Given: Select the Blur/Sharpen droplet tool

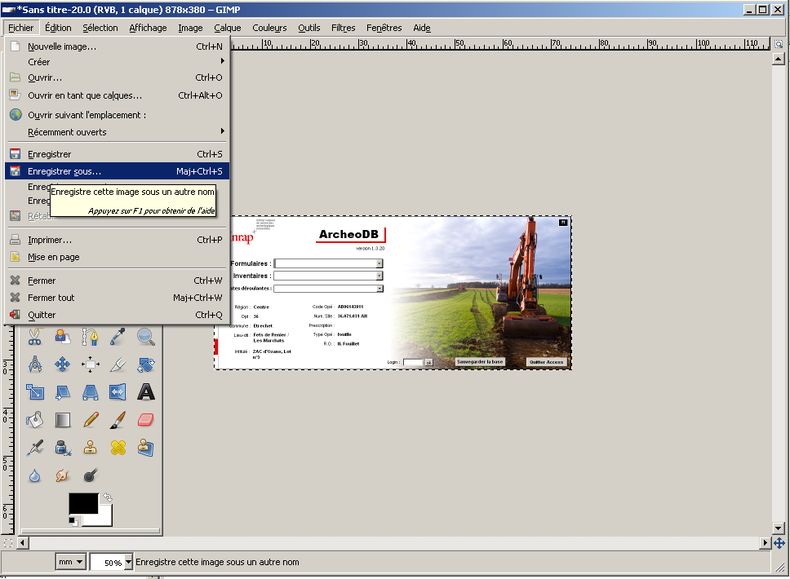Looking at the screenshot, I should [x=34, y=475].
